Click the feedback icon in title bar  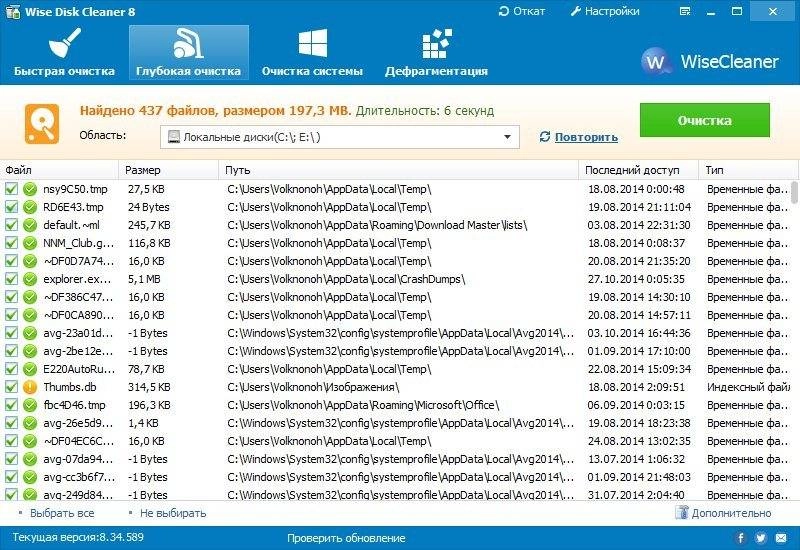tap(685, 11)
